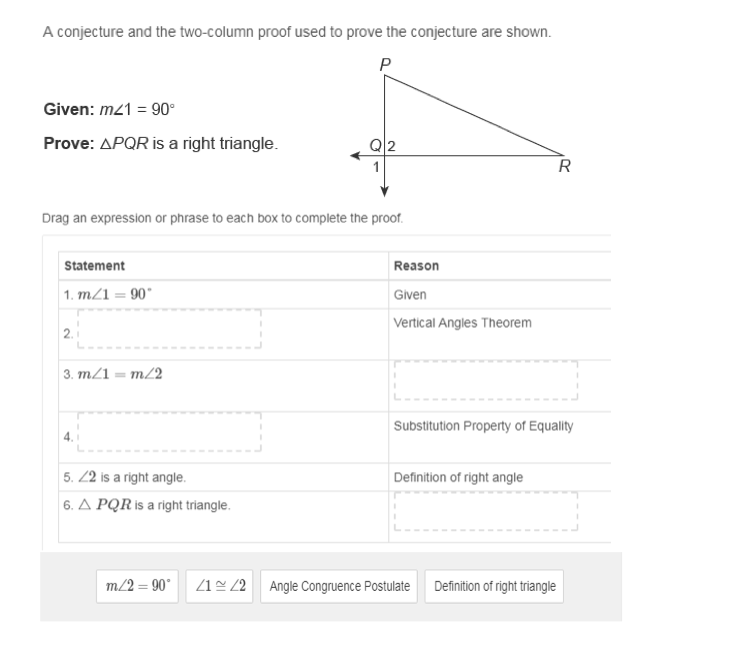
Task: Click the Statement column header
Action: coord(94,266)
